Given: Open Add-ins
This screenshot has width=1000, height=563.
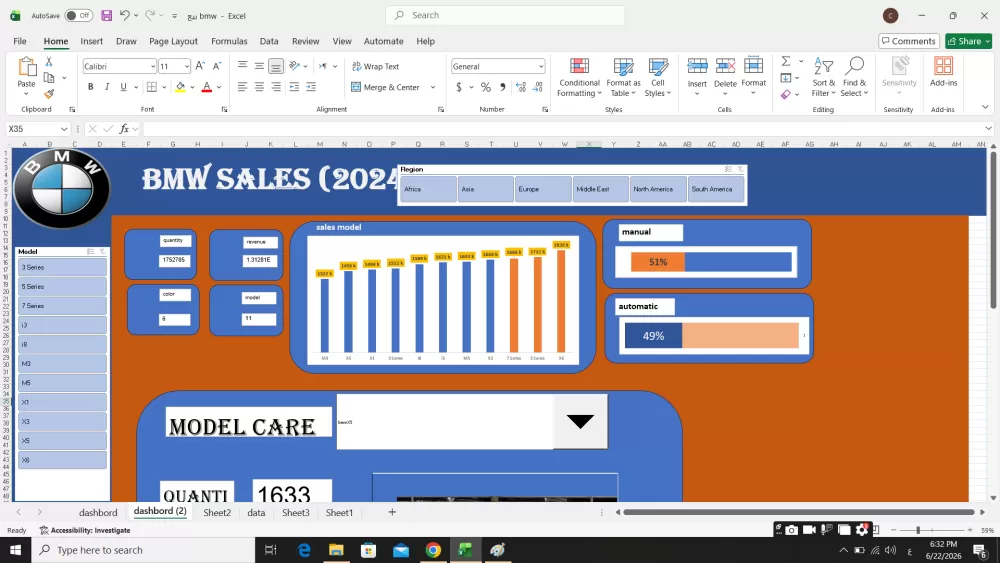Looking at the screenshot, I should click(x=943, y=72).
